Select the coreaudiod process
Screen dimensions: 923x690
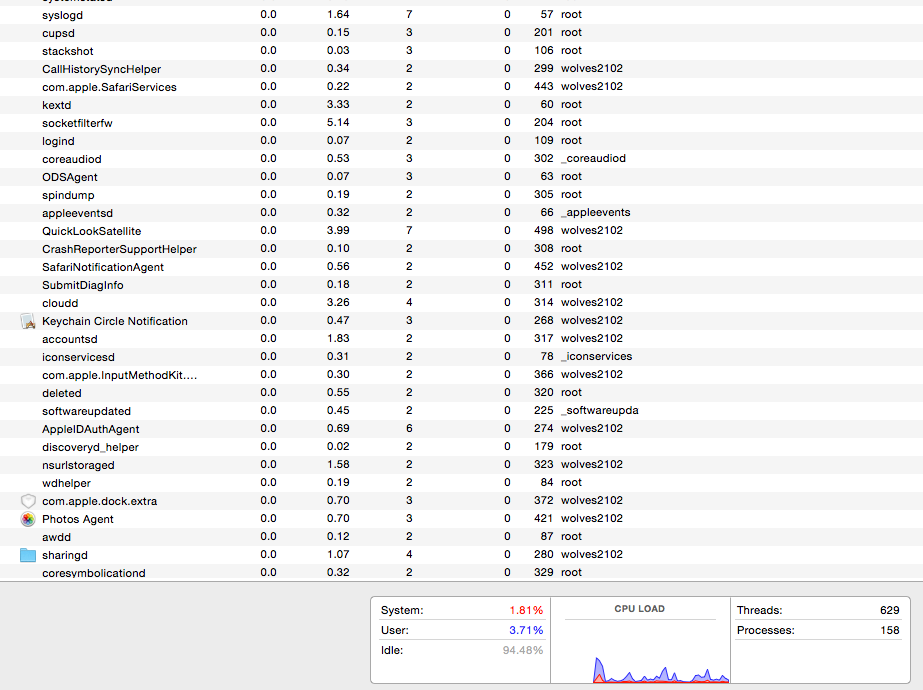point(462,159)
